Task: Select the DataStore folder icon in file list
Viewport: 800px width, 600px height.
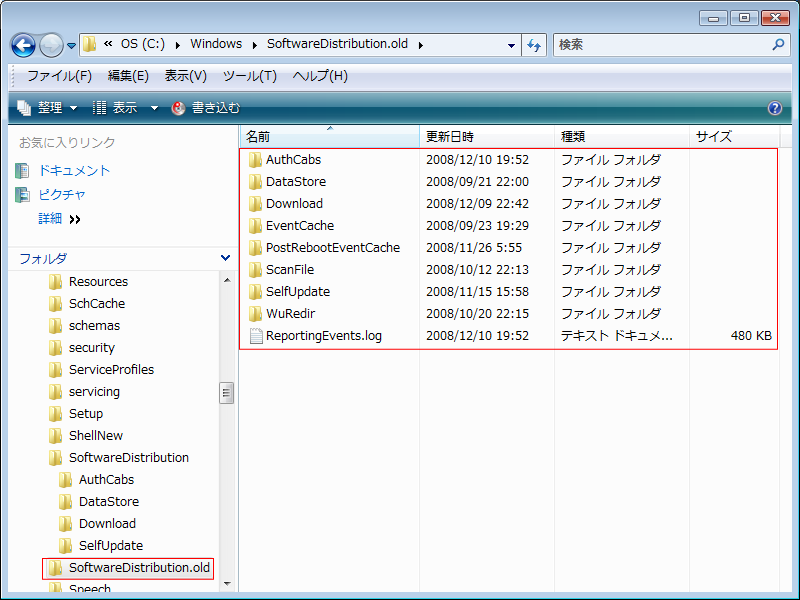Action: pyautogui.click(x=255, y=182)
